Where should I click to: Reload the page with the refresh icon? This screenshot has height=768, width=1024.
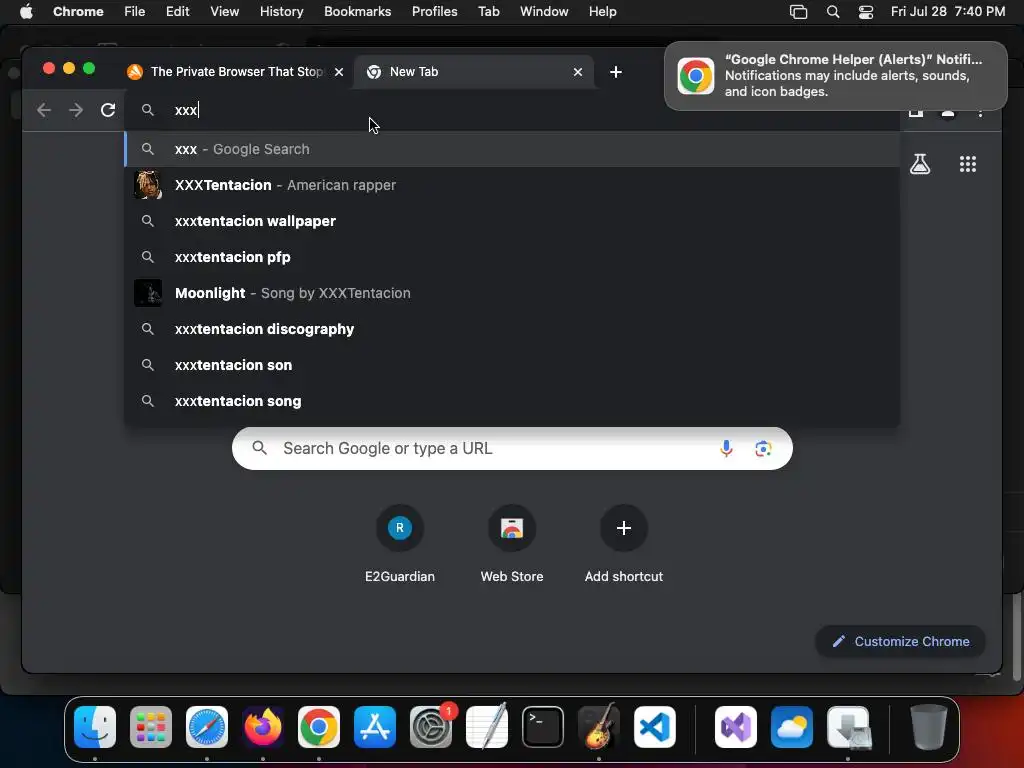click(x=108, y=110)
